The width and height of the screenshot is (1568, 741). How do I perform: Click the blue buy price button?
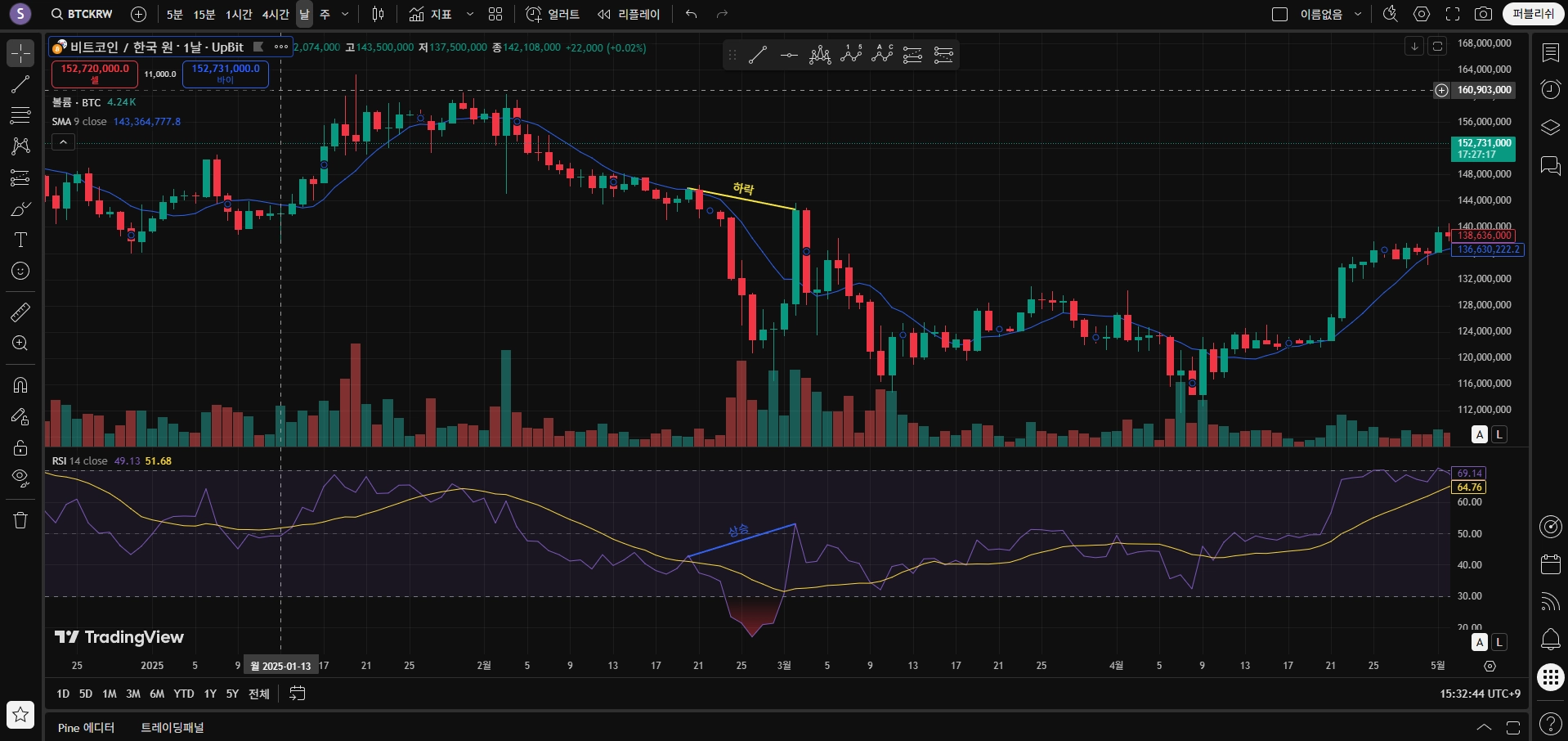pos(226,74)
